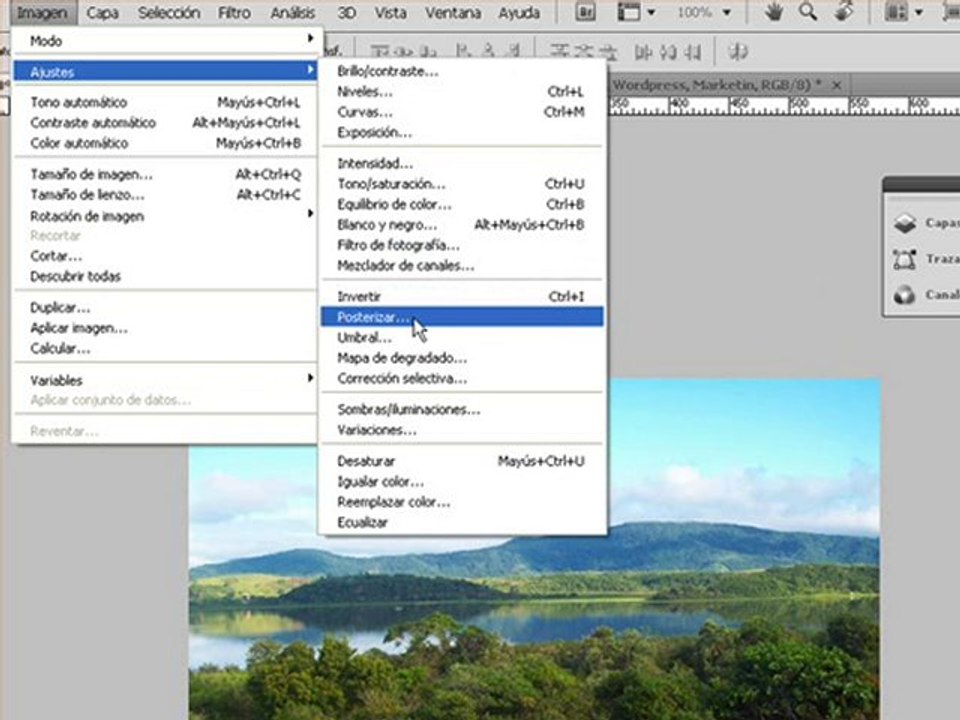Screen dimensions: 960x720
Task: Open Tono/saturación adjustment
Action: [462, 184]
